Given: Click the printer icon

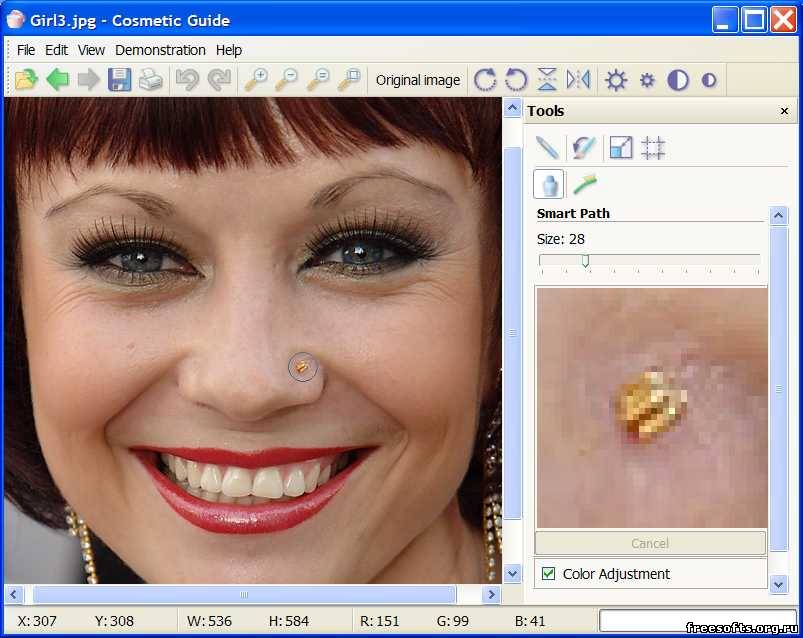Looking at the screenshot, I should (151, 80).
